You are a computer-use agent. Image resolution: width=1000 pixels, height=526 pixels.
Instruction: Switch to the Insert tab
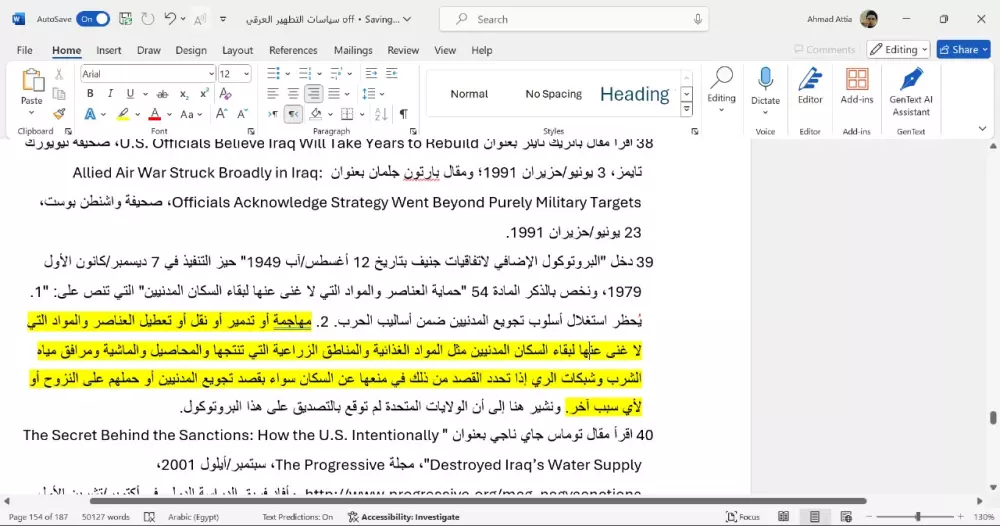pyautogui.click(x=108, y=50)
